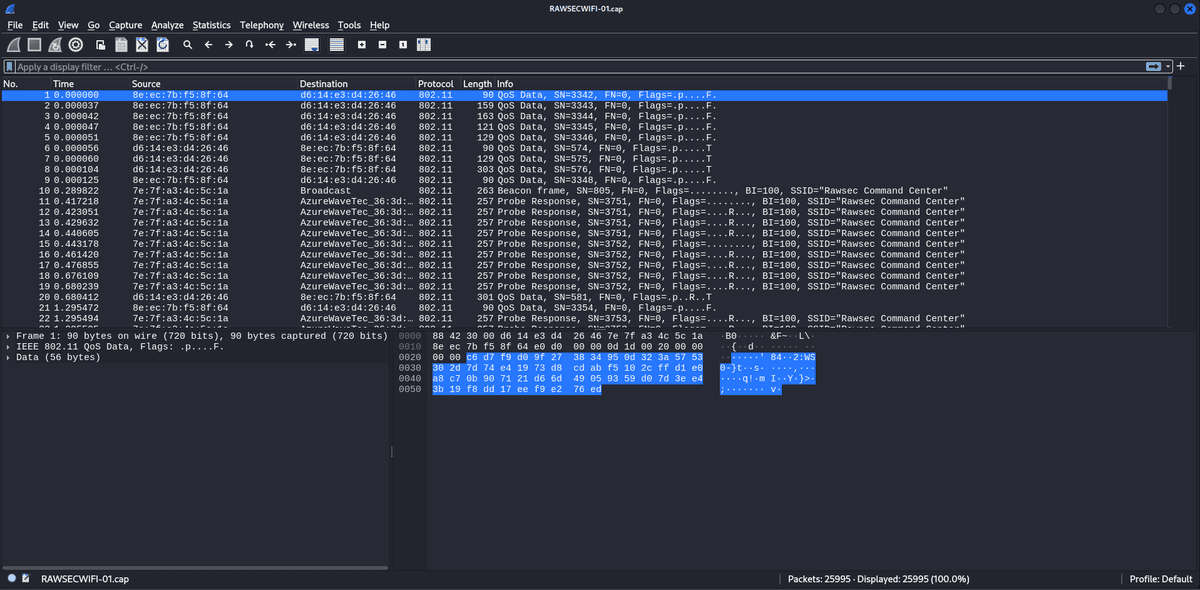Sort by the Length column header

(477, 84)
